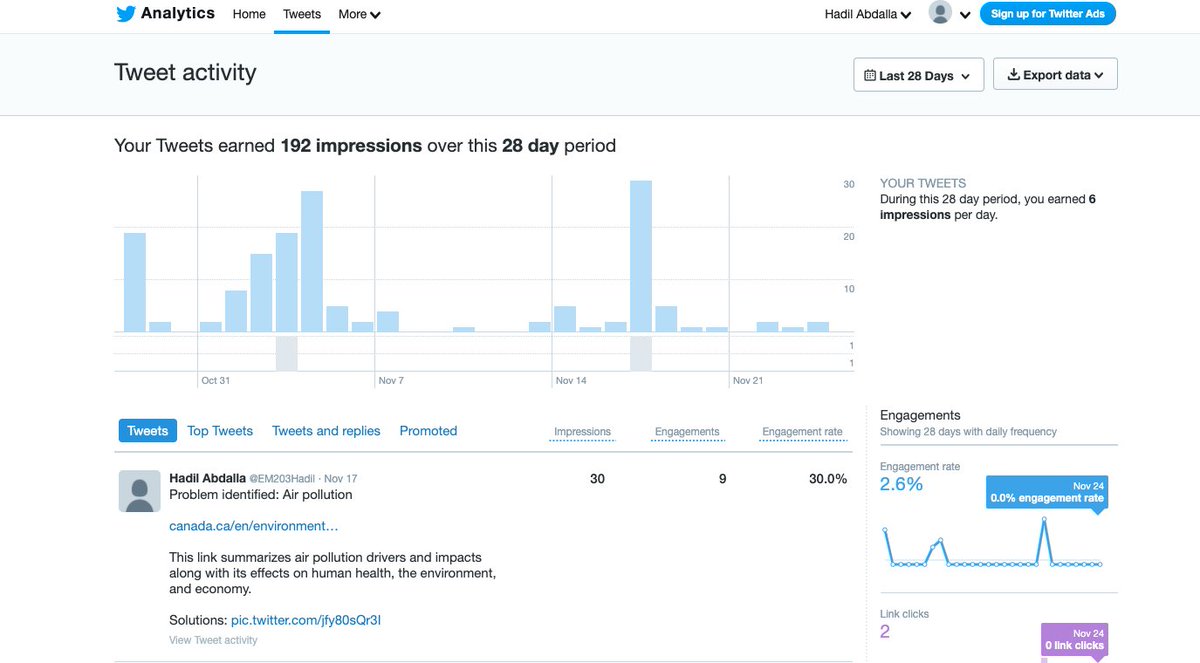
Task: Select the Tweets navigation tab
Action: pyautogui.click(x=302, y=14)
